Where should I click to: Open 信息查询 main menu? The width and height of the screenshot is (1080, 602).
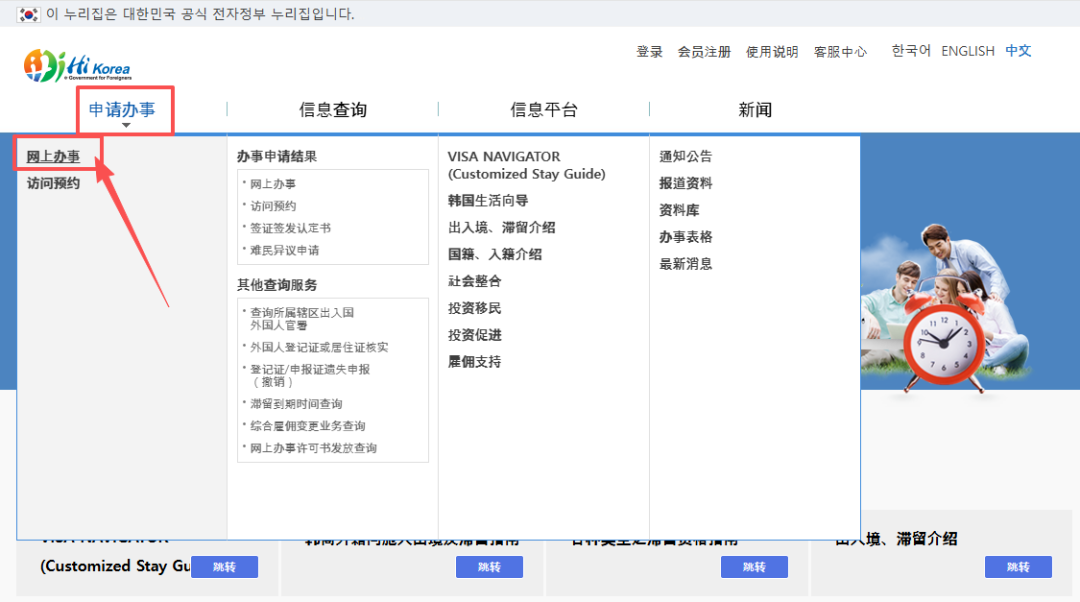(x=333, y=110)
